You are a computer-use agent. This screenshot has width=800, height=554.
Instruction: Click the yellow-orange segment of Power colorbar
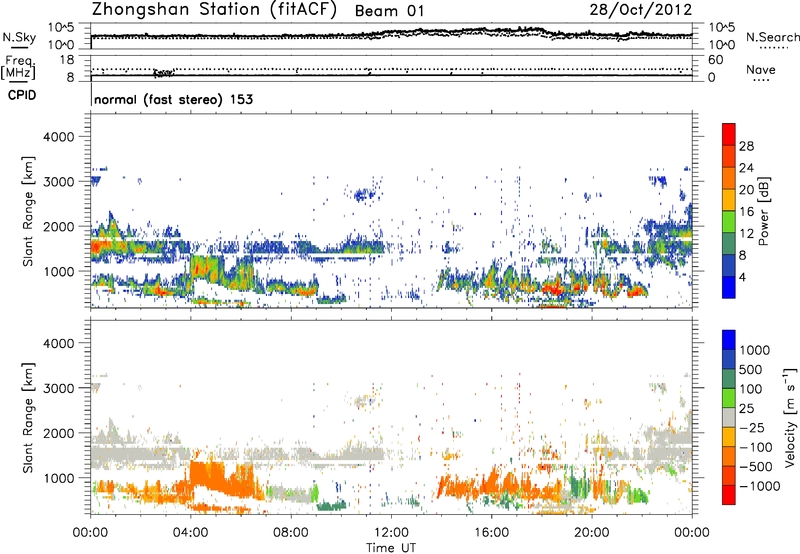[x=729, y=200]
